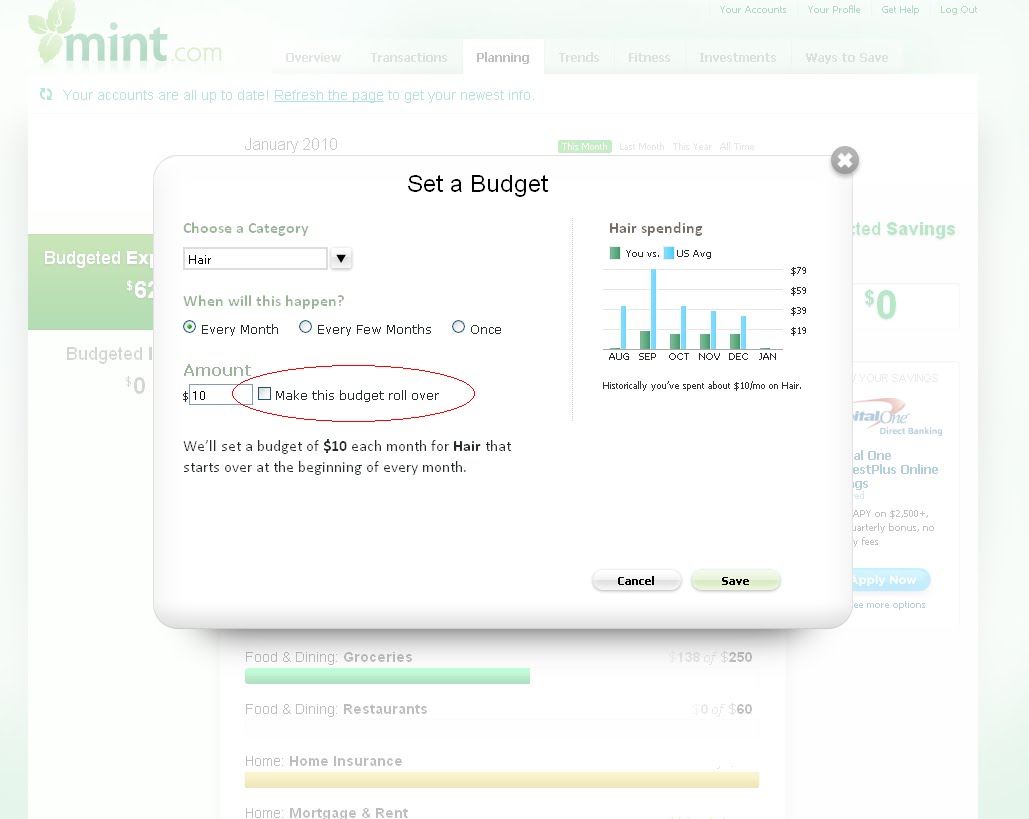
Task: Click the Home Insurance budget progress bar
Action: point(501,780)
